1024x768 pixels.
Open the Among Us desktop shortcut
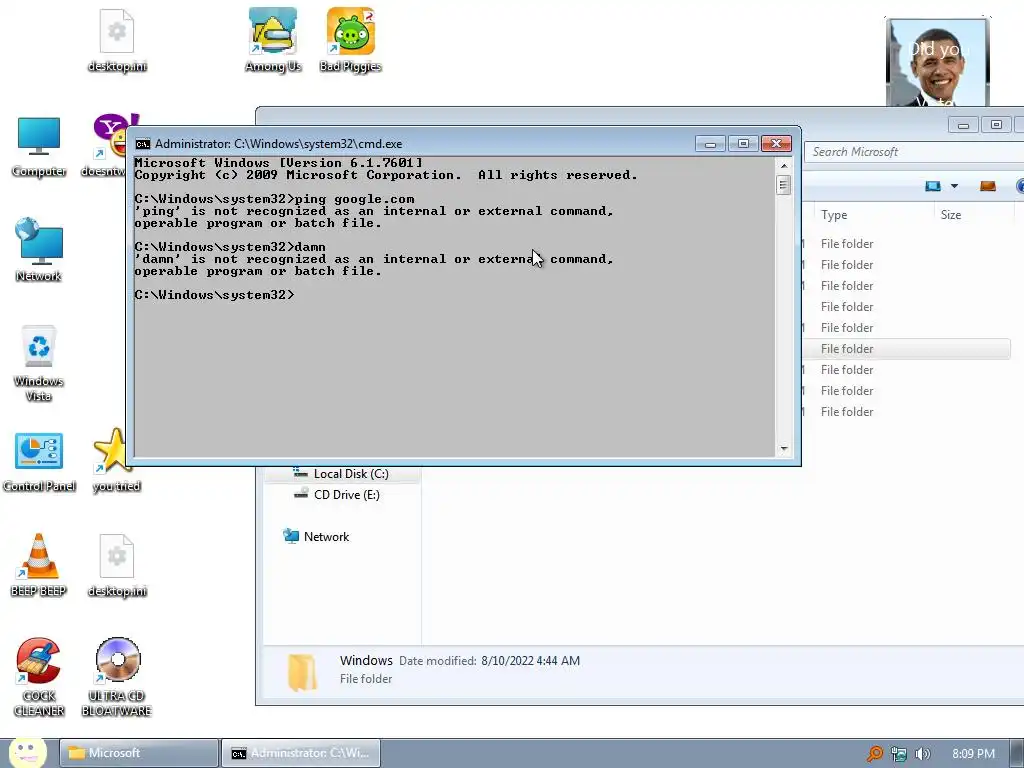[x=273, y=39]
